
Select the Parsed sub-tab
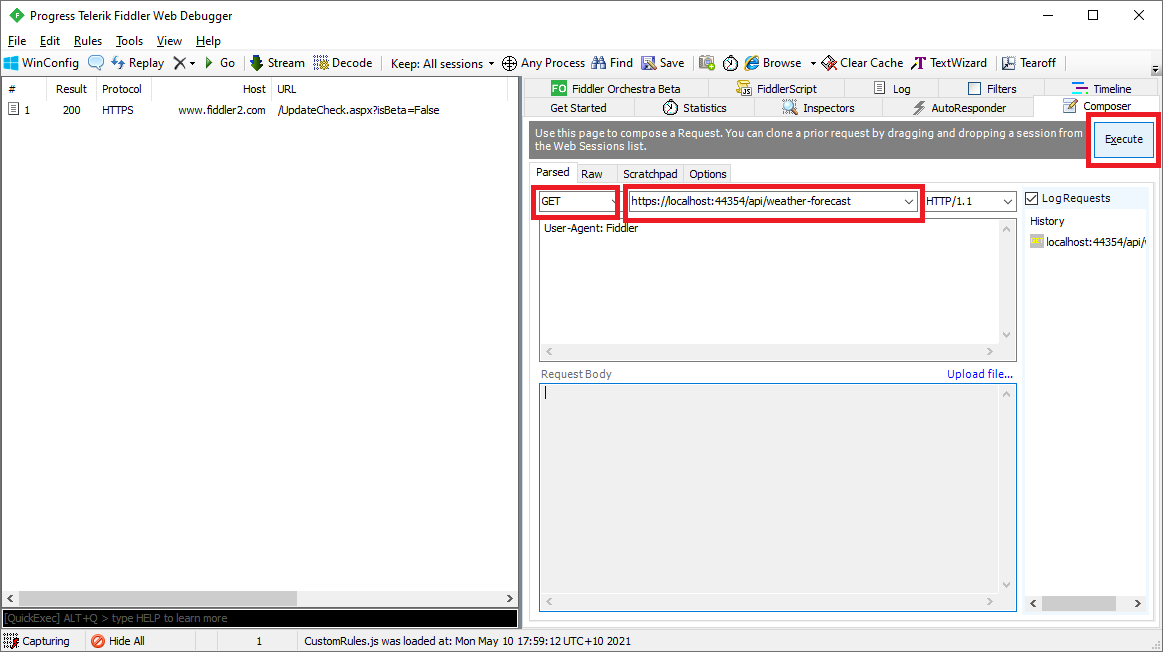coord(553,172)
